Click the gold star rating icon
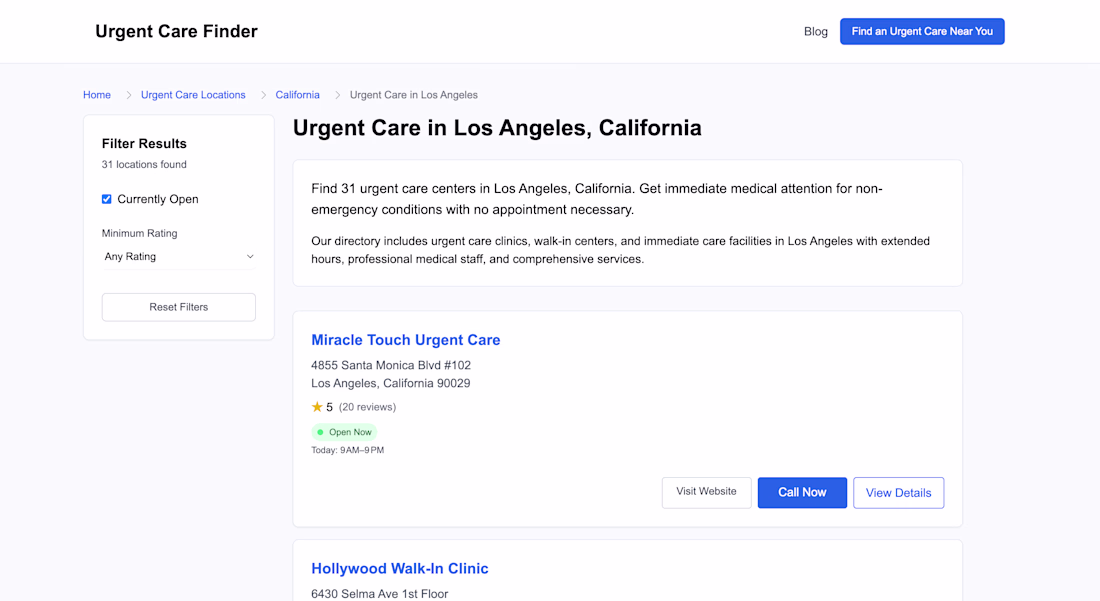1100x601 pixels. click(x=317, y=407)
